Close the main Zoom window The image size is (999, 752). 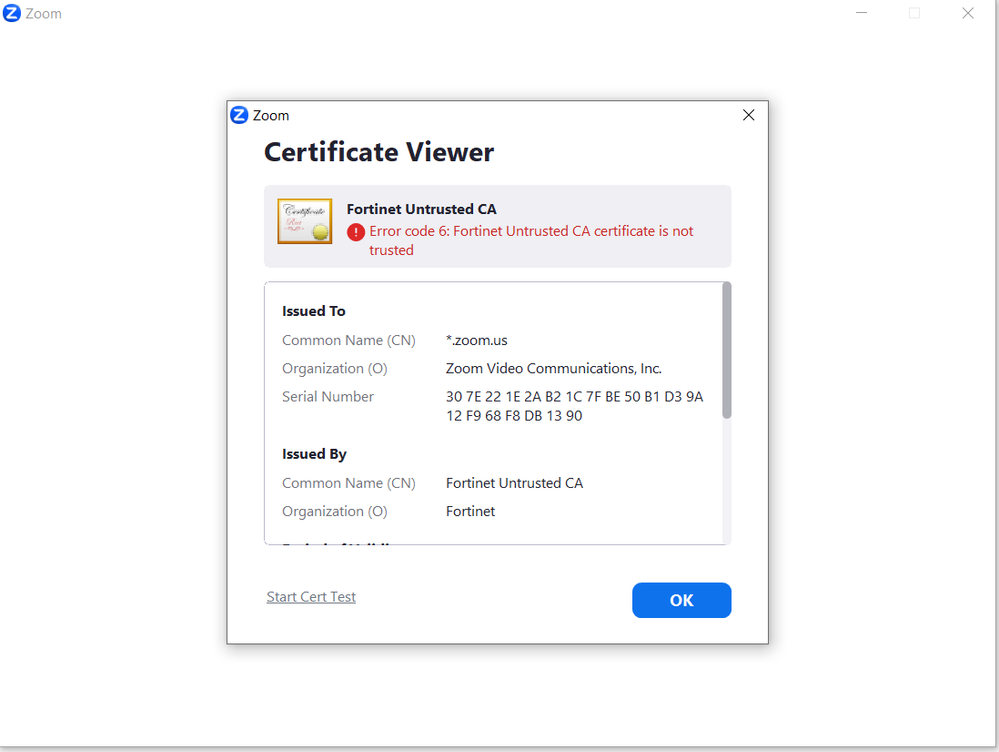coord(968,13)
